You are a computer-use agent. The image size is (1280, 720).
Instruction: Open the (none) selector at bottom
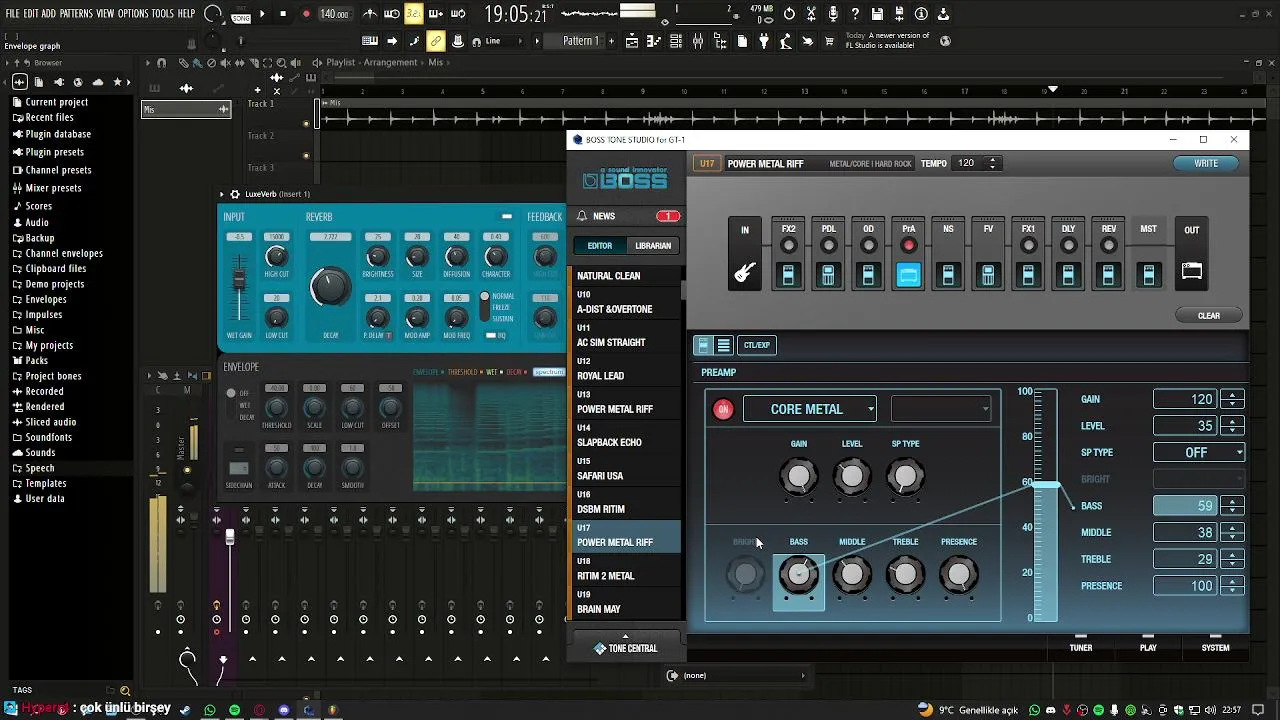coord(737,675)
